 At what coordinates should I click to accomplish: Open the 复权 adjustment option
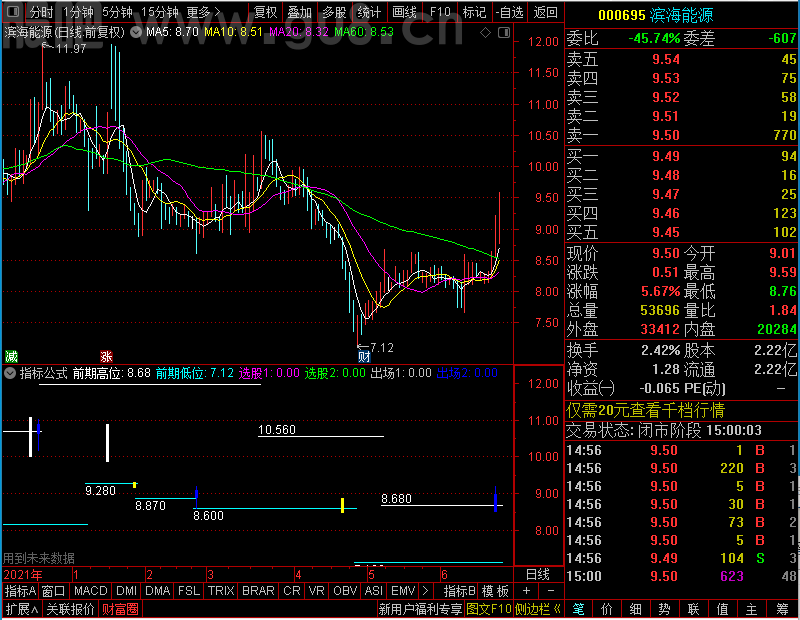(266, 12)
